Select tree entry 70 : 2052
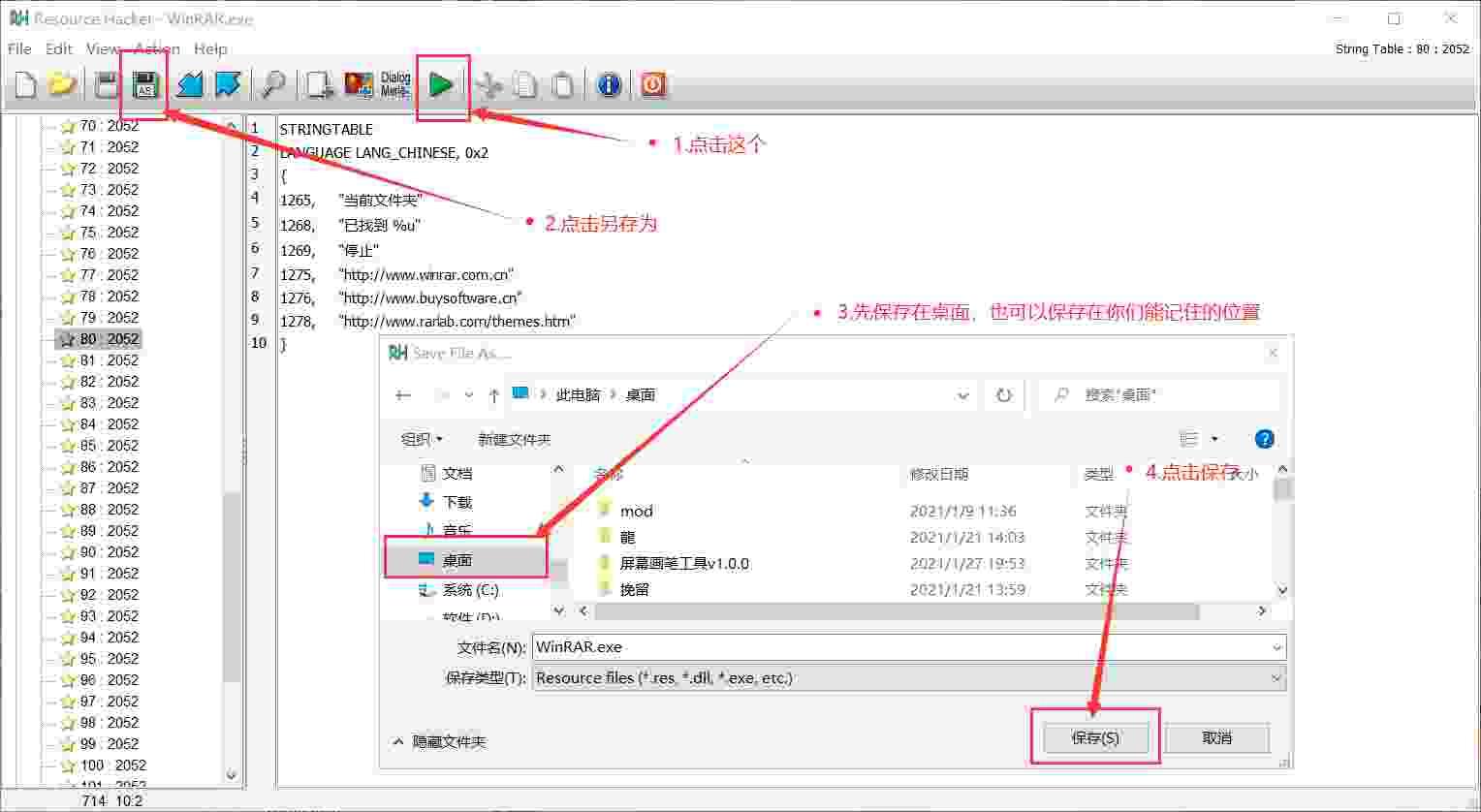Screen dimensions: 1481x812 click(109, 126)
